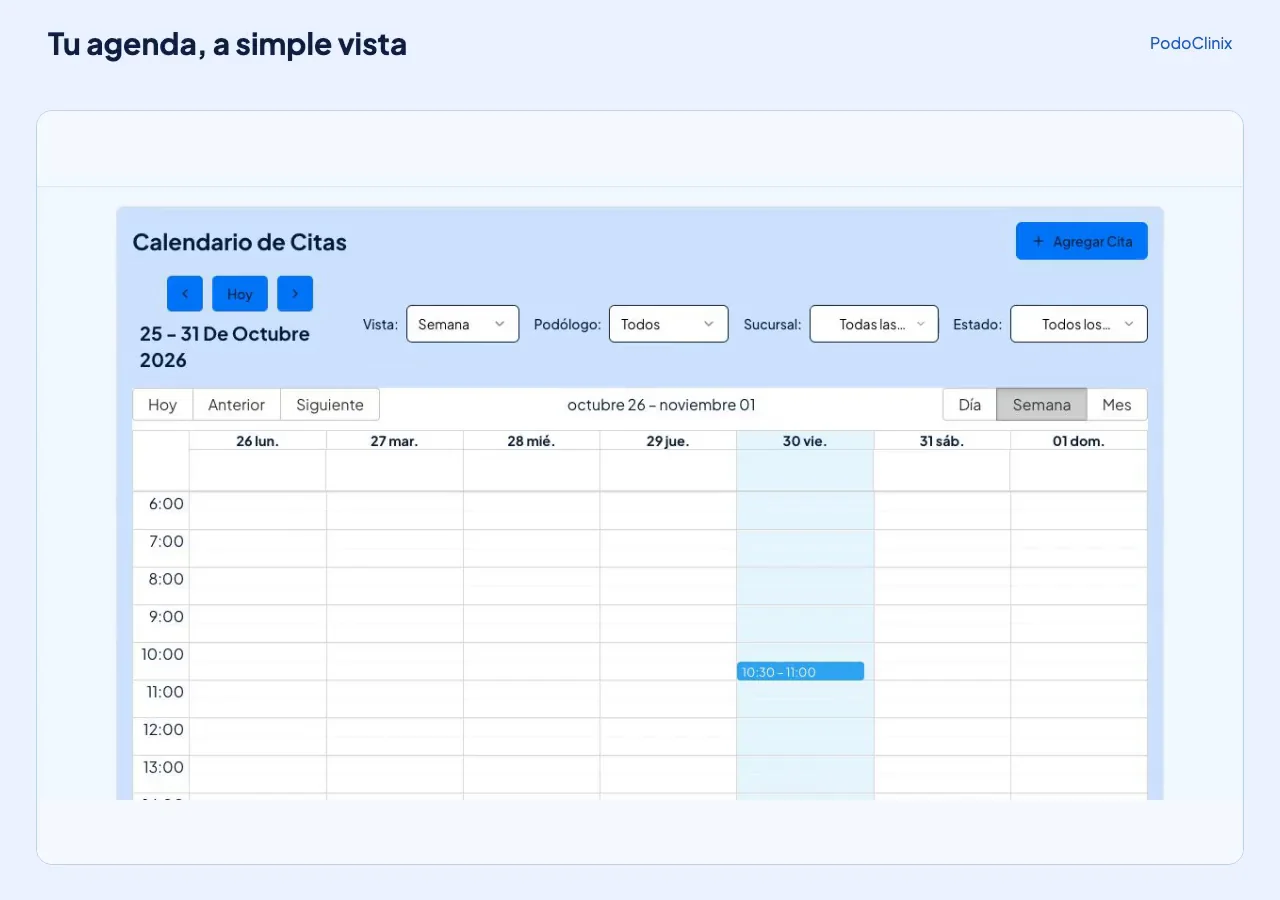Image resolution: width=1280 pixels, height=900 pixels.
Task: Click the 9:00 time label
Action: click(x=166, y=617)
